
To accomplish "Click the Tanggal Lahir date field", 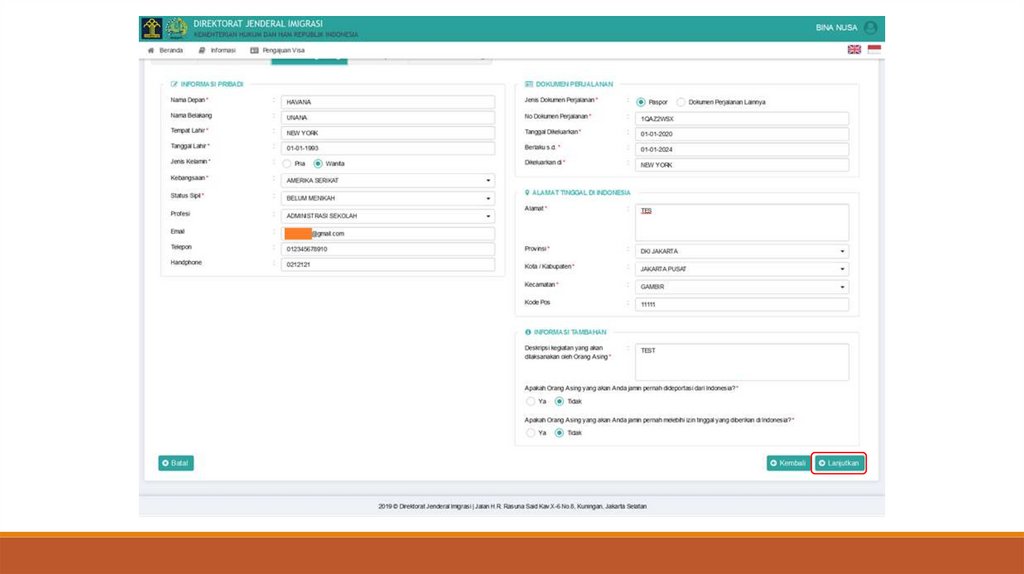I will pos(388,148).
